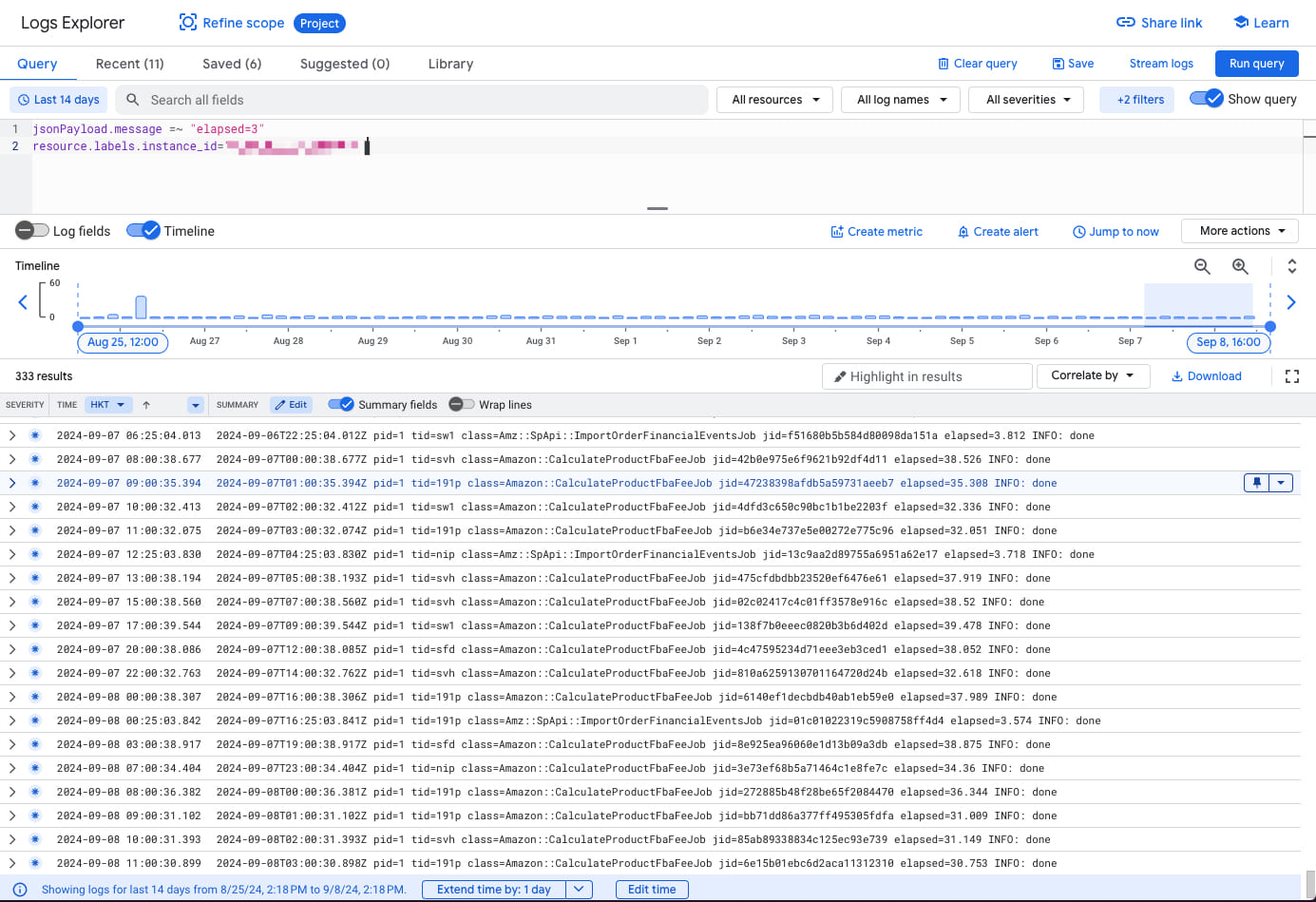Expand log entry at 22:00:32.763
This screenshot has height=902, width=1316.
click(x=12, y=673)
